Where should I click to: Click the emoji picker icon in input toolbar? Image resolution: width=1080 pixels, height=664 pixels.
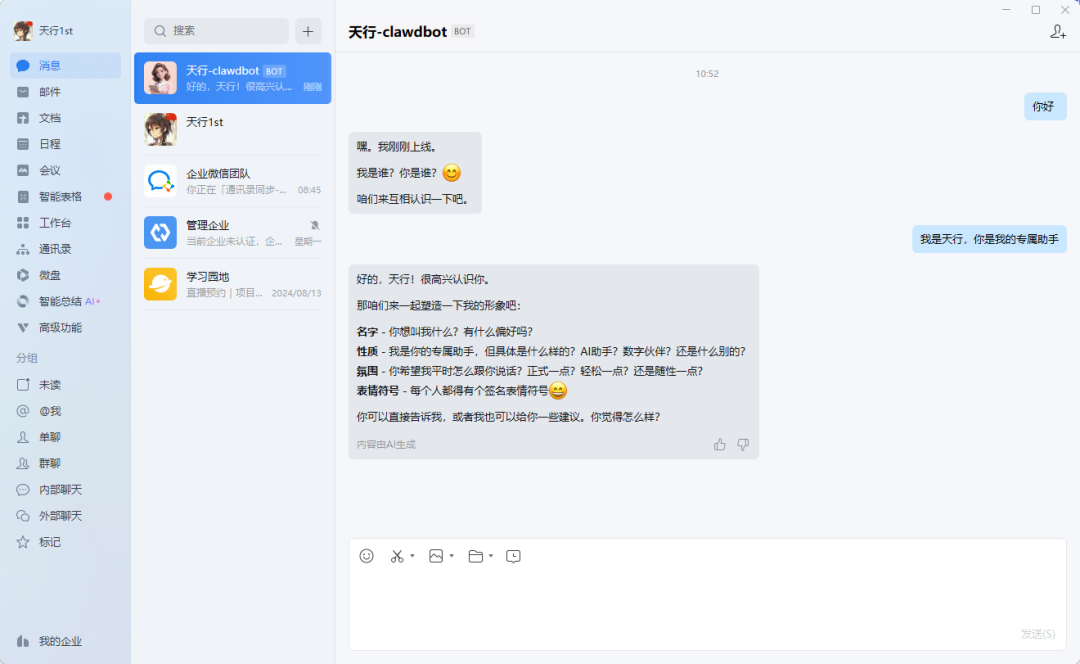(366, 556)
